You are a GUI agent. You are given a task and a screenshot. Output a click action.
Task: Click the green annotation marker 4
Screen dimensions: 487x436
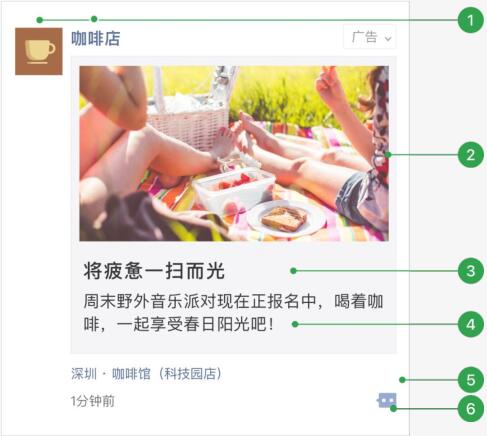[470, 324]
